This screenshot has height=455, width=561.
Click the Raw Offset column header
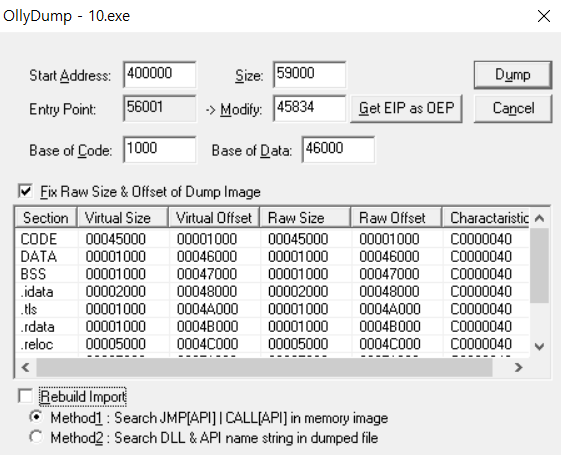pyautogui.click(x=396, y=217)
